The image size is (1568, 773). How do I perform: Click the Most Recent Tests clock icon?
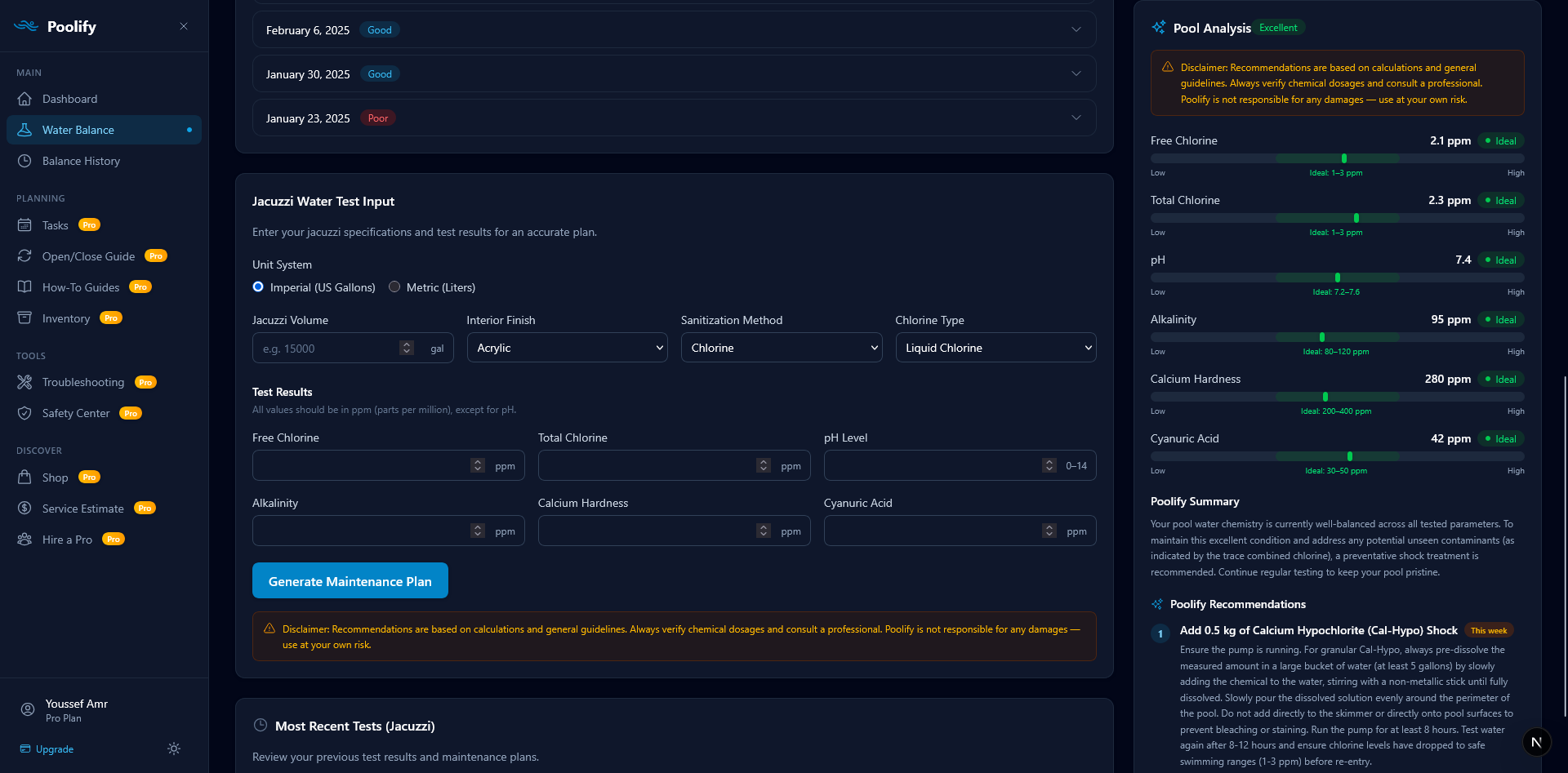click(x=261, y=725)
